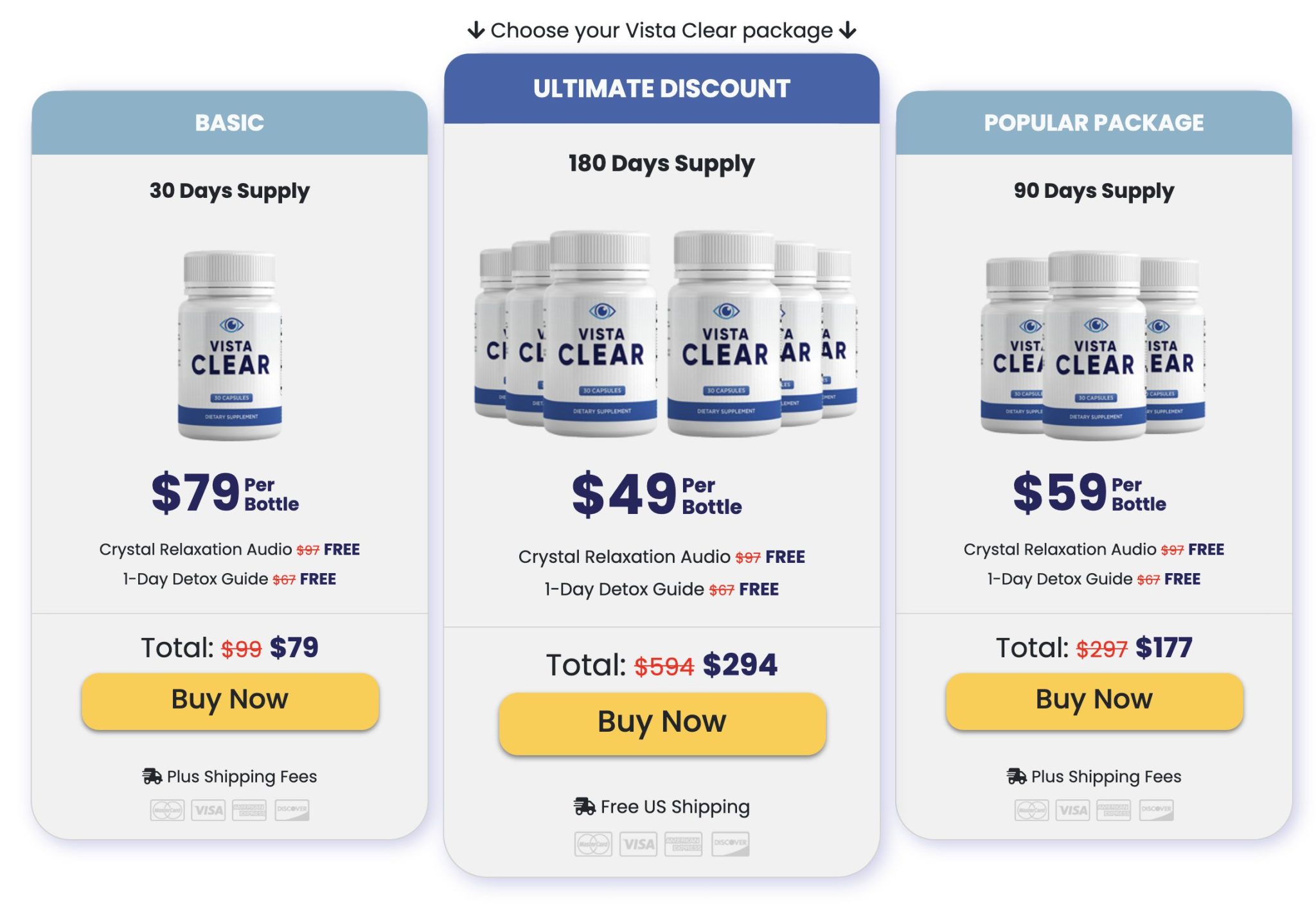Select the ULTIMATE DISCOUNT header

[662, 89]
